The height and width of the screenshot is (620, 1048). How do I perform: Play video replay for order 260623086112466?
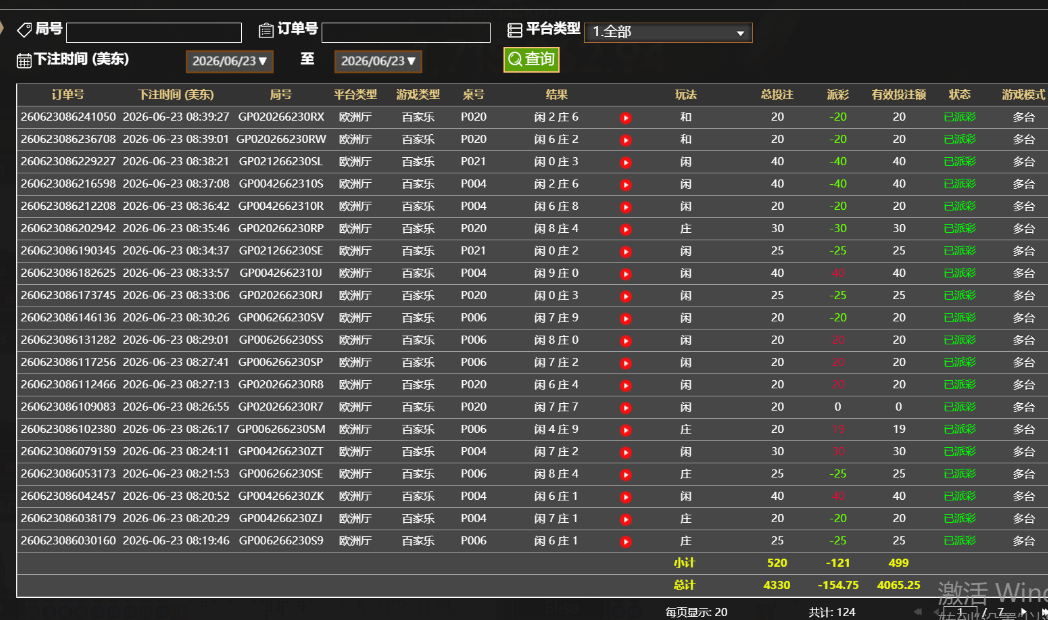(626, 385)
